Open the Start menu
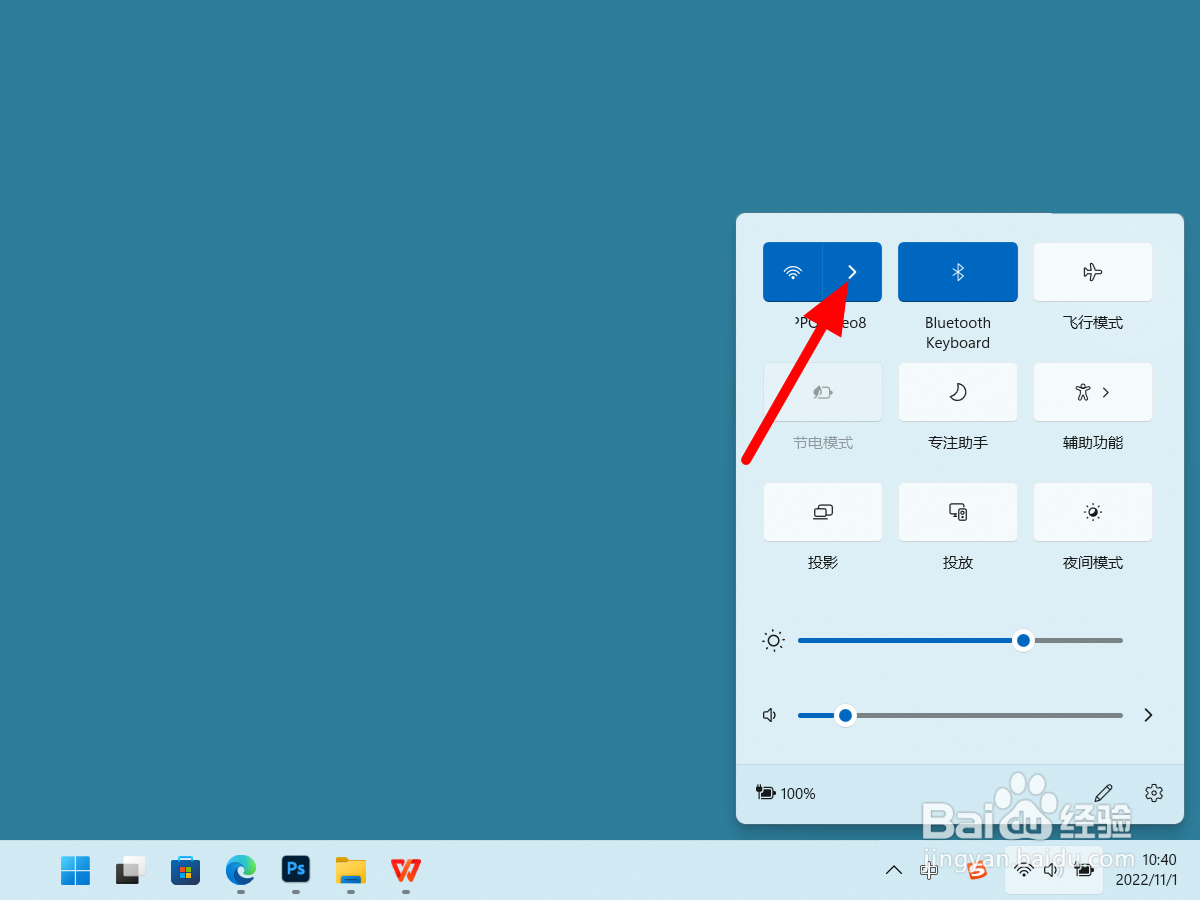The image size is (1200, 900). (75, 870)
